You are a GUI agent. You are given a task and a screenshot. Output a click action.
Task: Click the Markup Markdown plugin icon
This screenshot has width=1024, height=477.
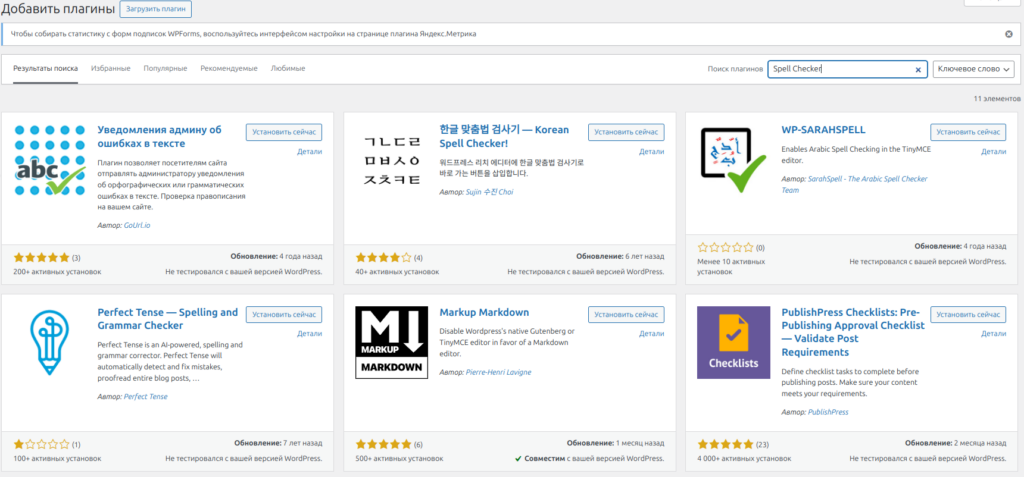(391, 342)
